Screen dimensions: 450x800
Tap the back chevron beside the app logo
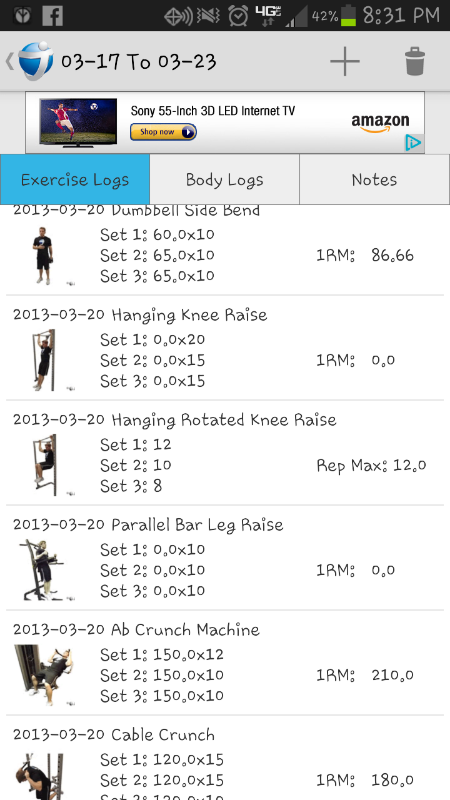click(10, 61)
